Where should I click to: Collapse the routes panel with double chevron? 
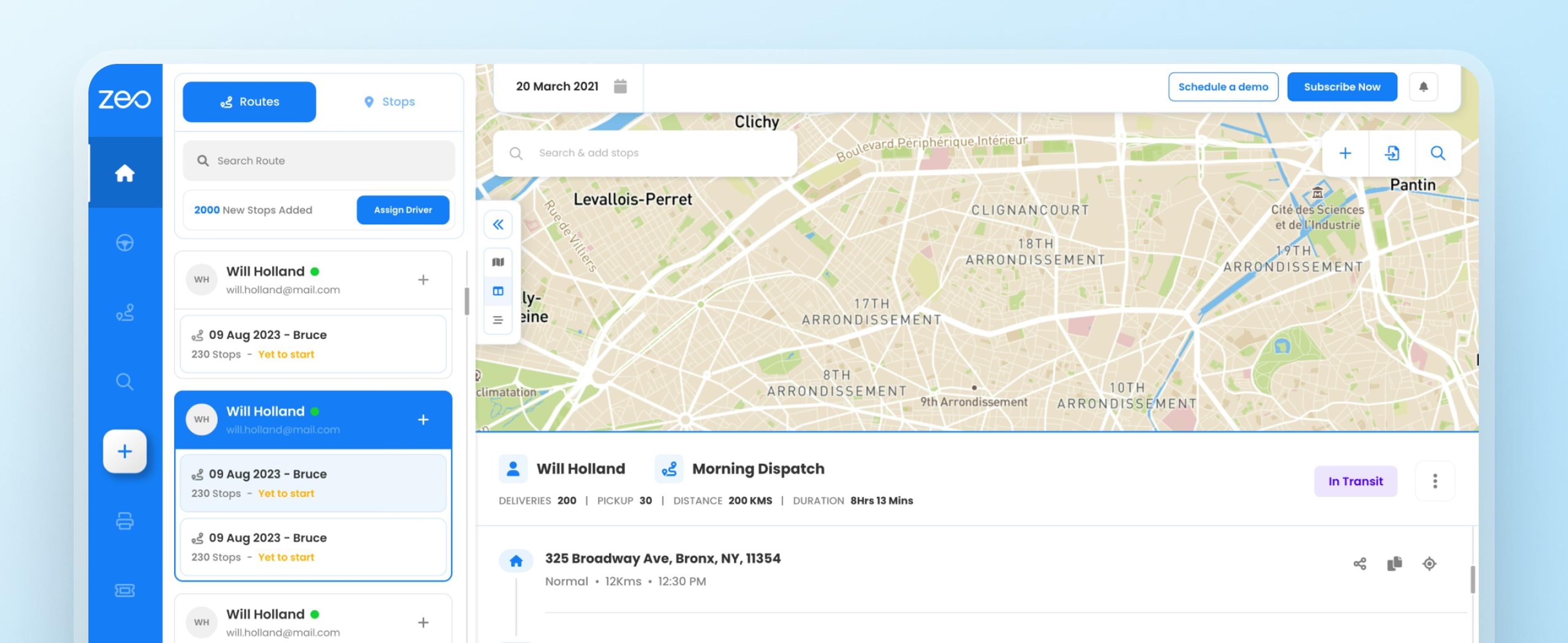pos(498,225)
